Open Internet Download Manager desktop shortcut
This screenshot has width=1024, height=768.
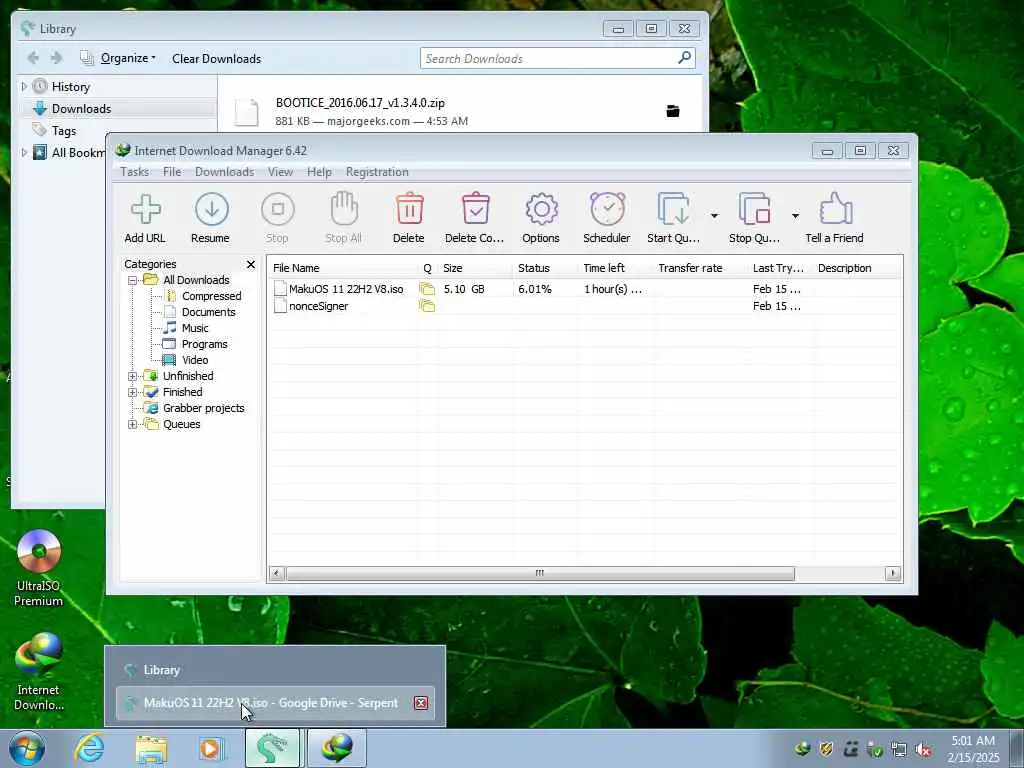[x=39, y=673]
